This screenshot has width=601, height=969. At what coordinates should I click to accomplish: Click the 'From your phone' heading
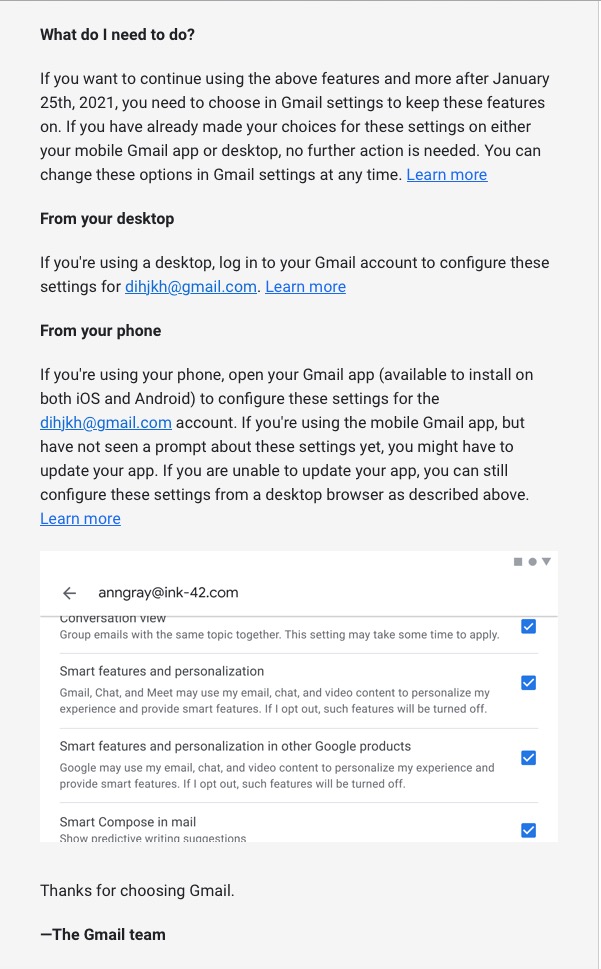tap(100, 330)
